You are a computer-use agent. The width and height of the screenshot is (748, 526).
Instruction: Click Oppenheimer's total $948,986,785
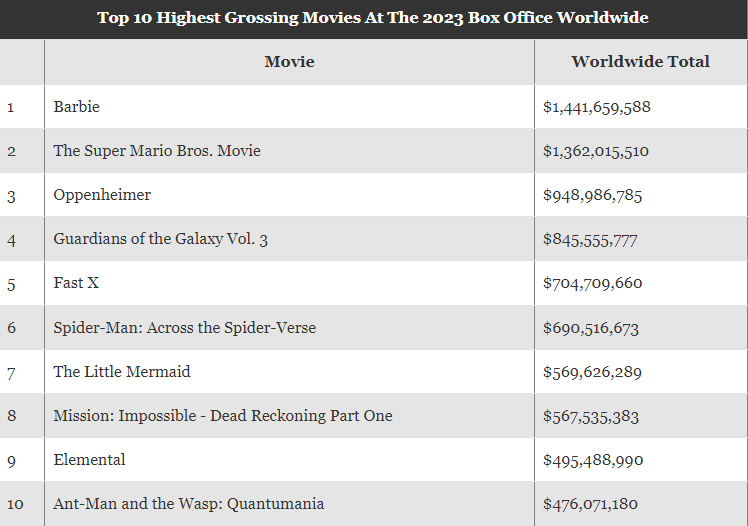pos(593,195)
